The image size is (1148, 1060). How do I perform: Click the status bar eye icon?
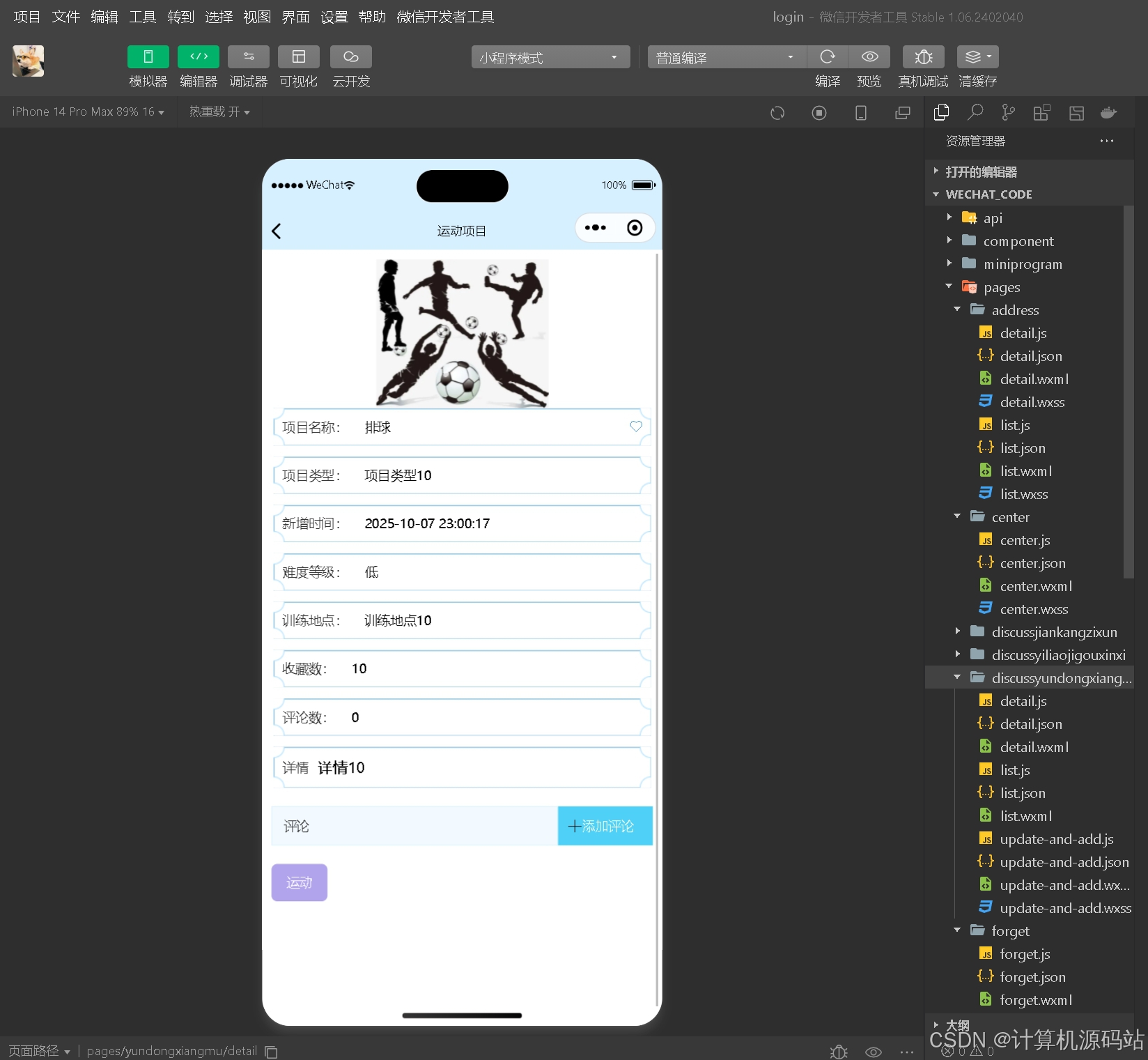click(873, 1052)
